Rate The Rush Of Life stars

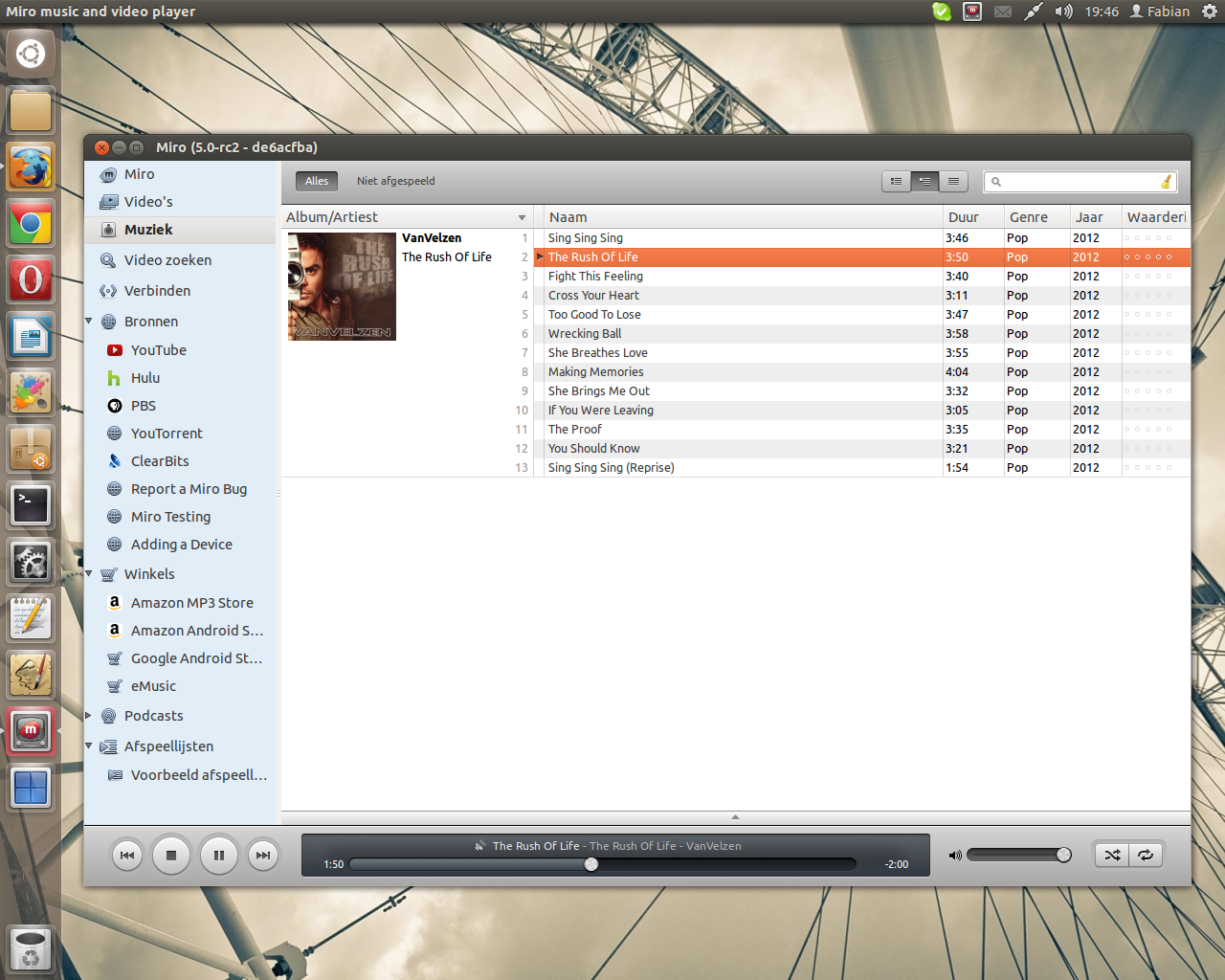[x=1147, y=257]
